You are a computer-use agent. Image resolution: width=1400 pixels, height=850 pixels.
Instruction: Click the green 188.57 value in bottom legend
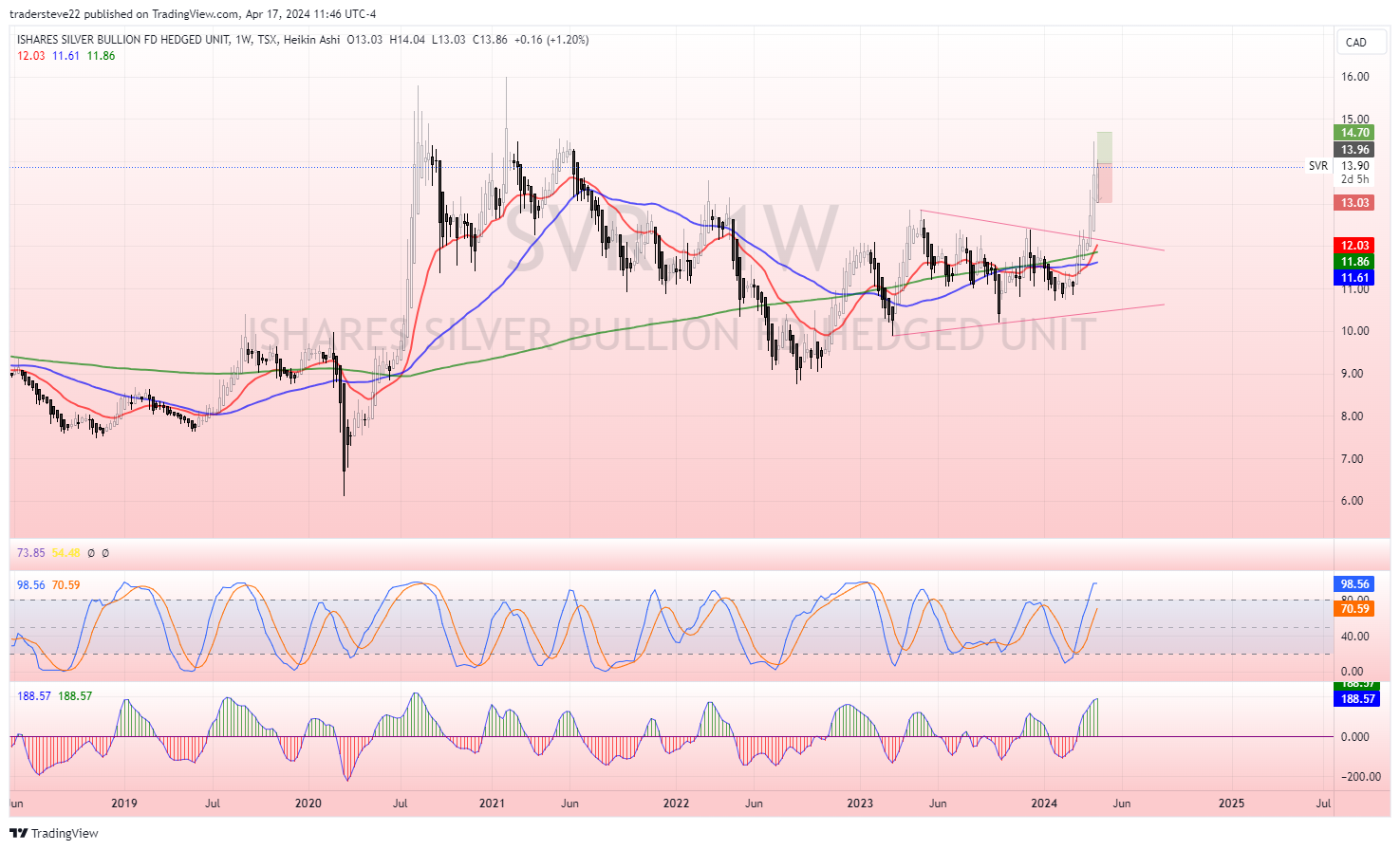[x=75, y=696]
